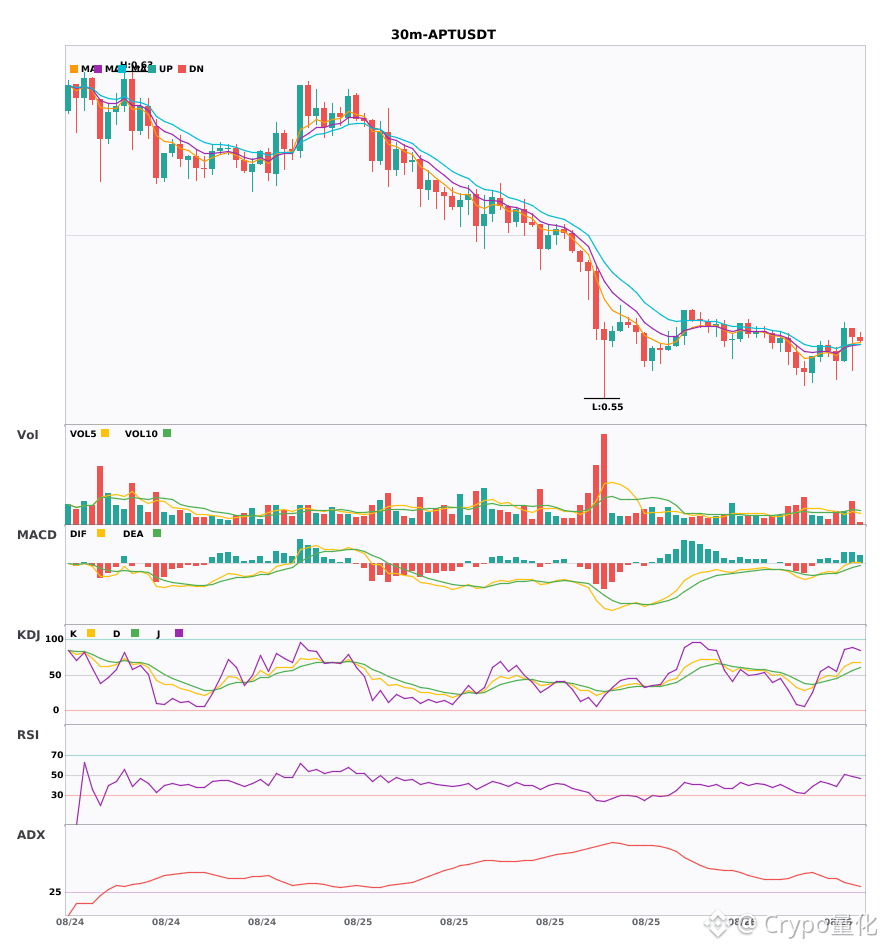Click the 70 axis value in RSI

57,755
